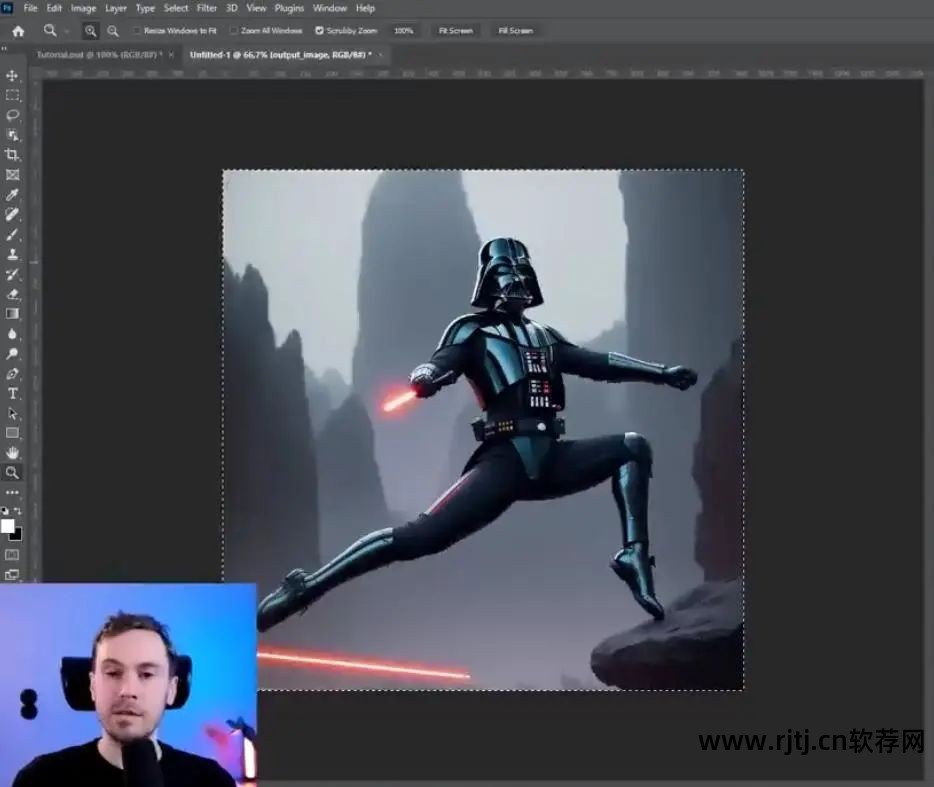Choose the Eyedropper tool
Screen dimensions: 934x787
(13, 195)
